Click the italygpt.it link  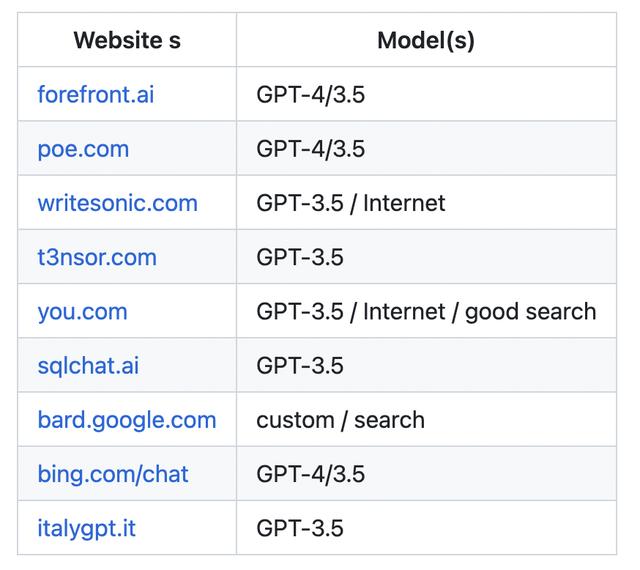coord(86,527)
